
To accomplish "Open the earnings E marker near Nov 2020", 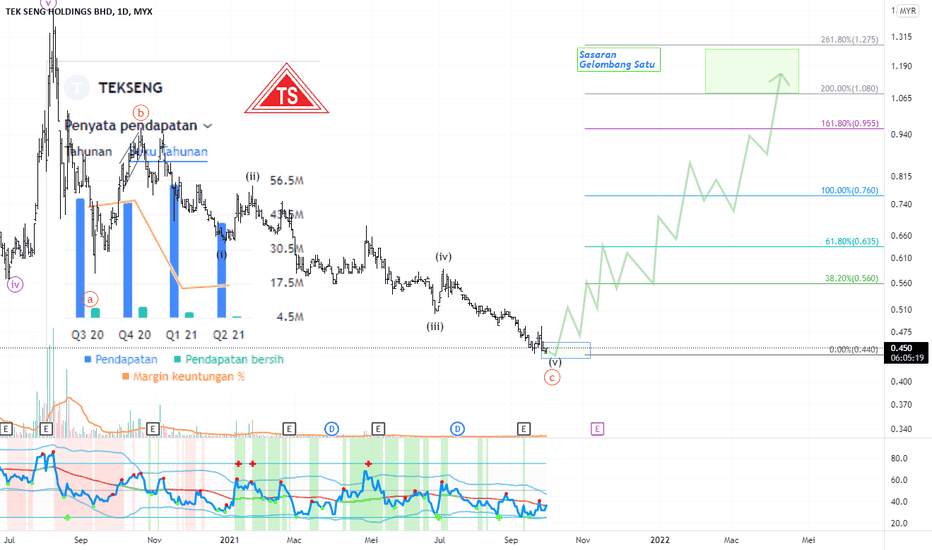I will 153,429.
